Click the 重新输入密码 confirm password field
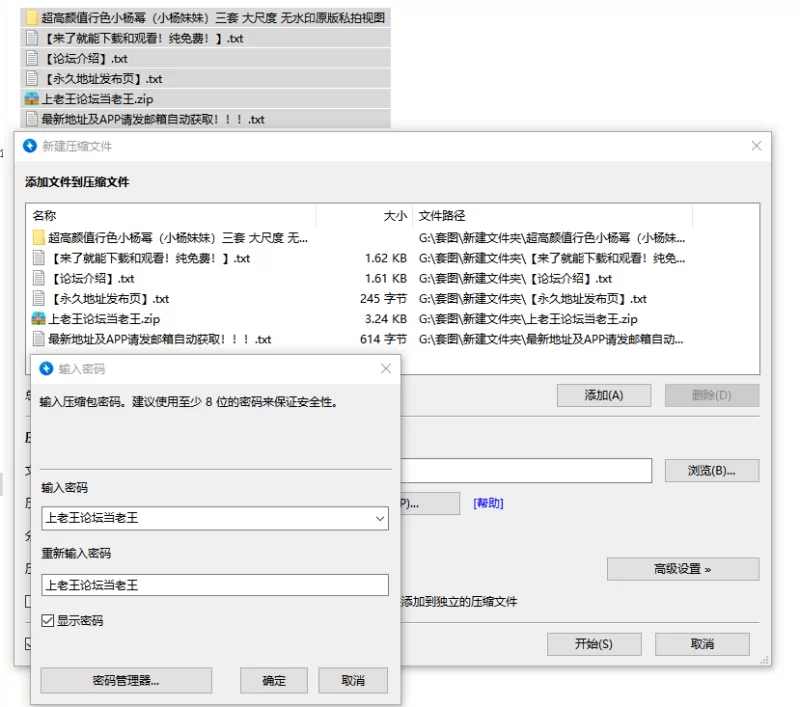This screenshot has height=707, width=800. pyautogui.click(x=215, y=585)
